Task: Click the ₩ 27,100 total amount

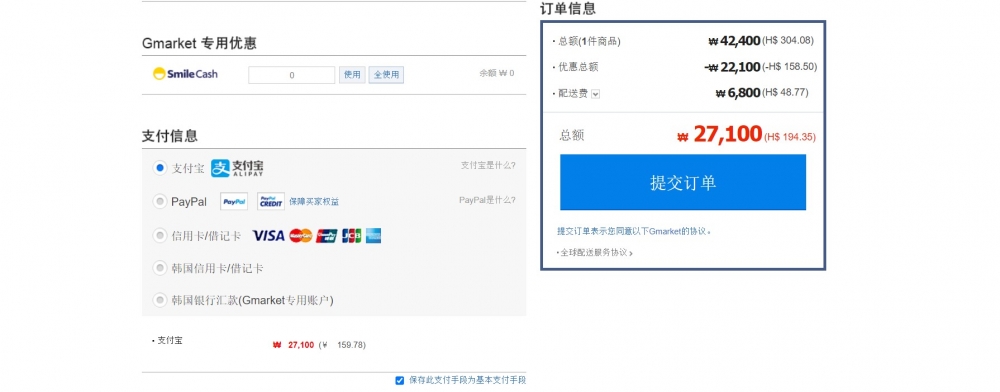Action: pyautogui.click(x=719, y=134)
